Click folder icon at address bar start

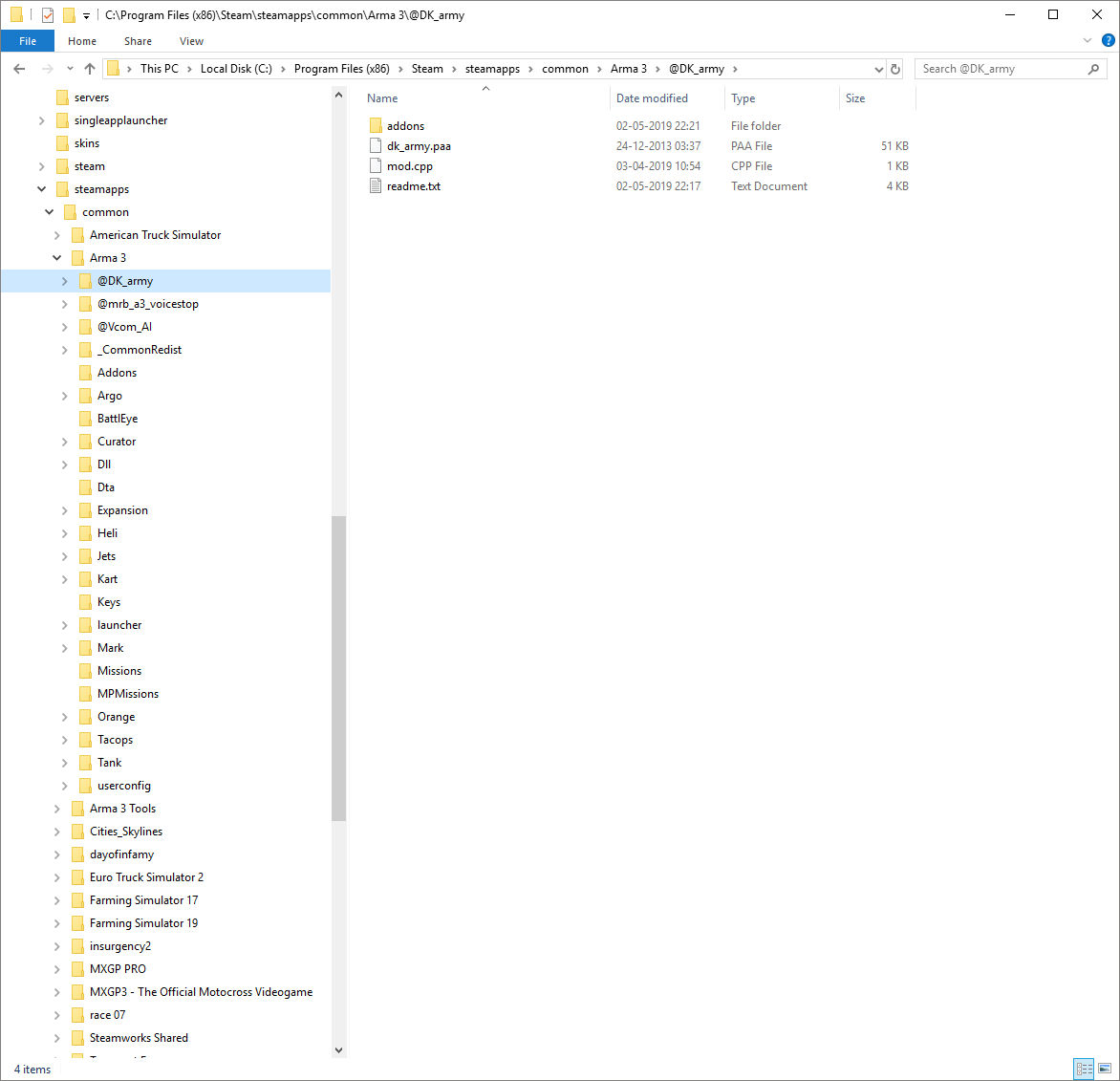pos(113,69)
